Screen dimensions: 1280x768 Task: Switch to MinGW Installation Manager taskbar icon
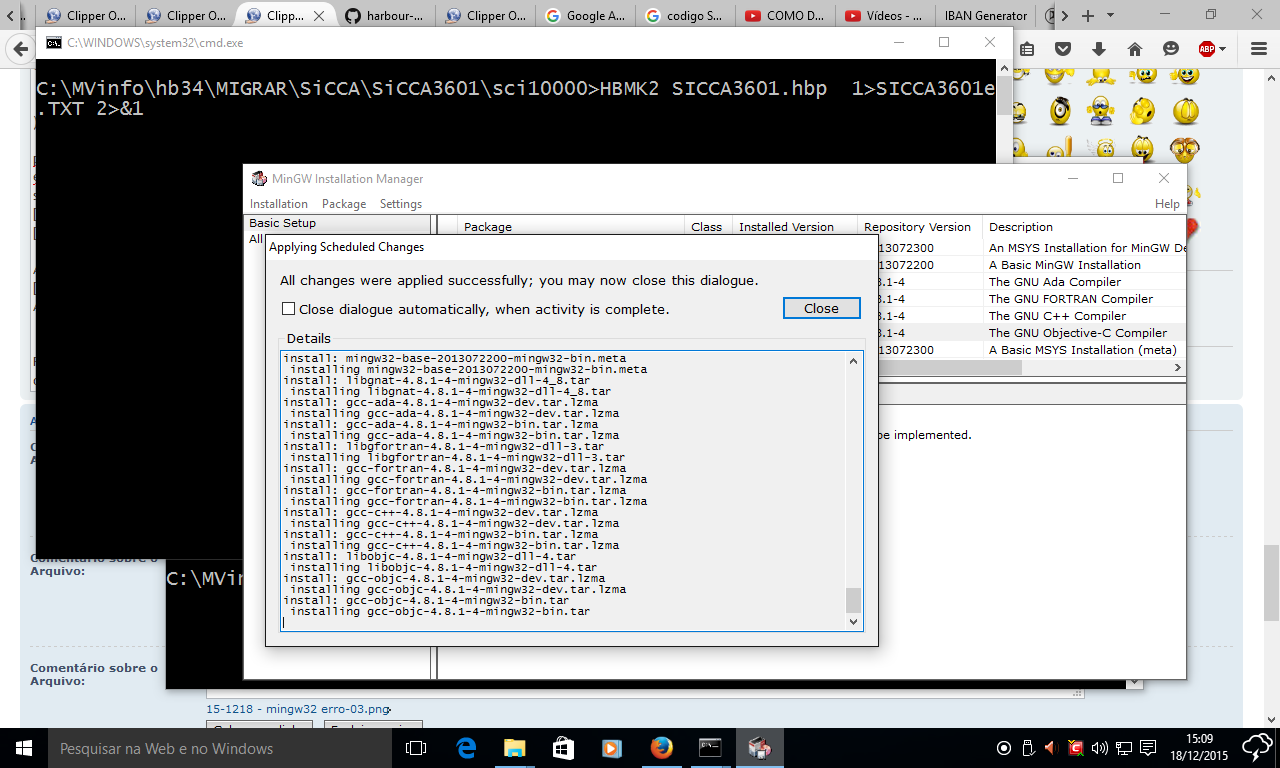(x=760, y=748)
